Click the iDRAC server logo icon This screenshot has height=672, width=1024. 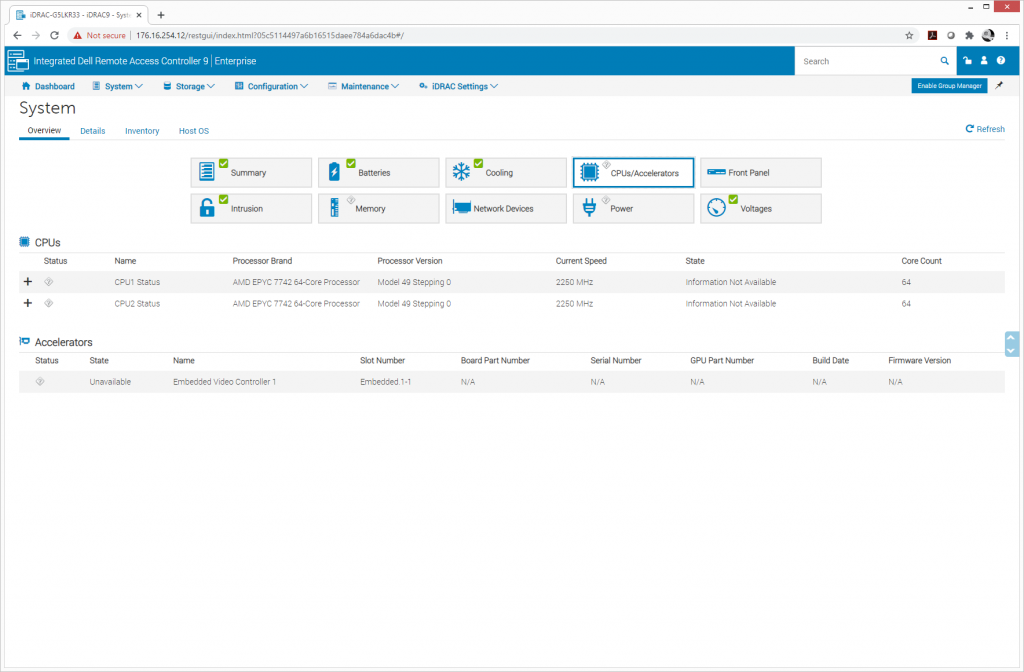18,61
